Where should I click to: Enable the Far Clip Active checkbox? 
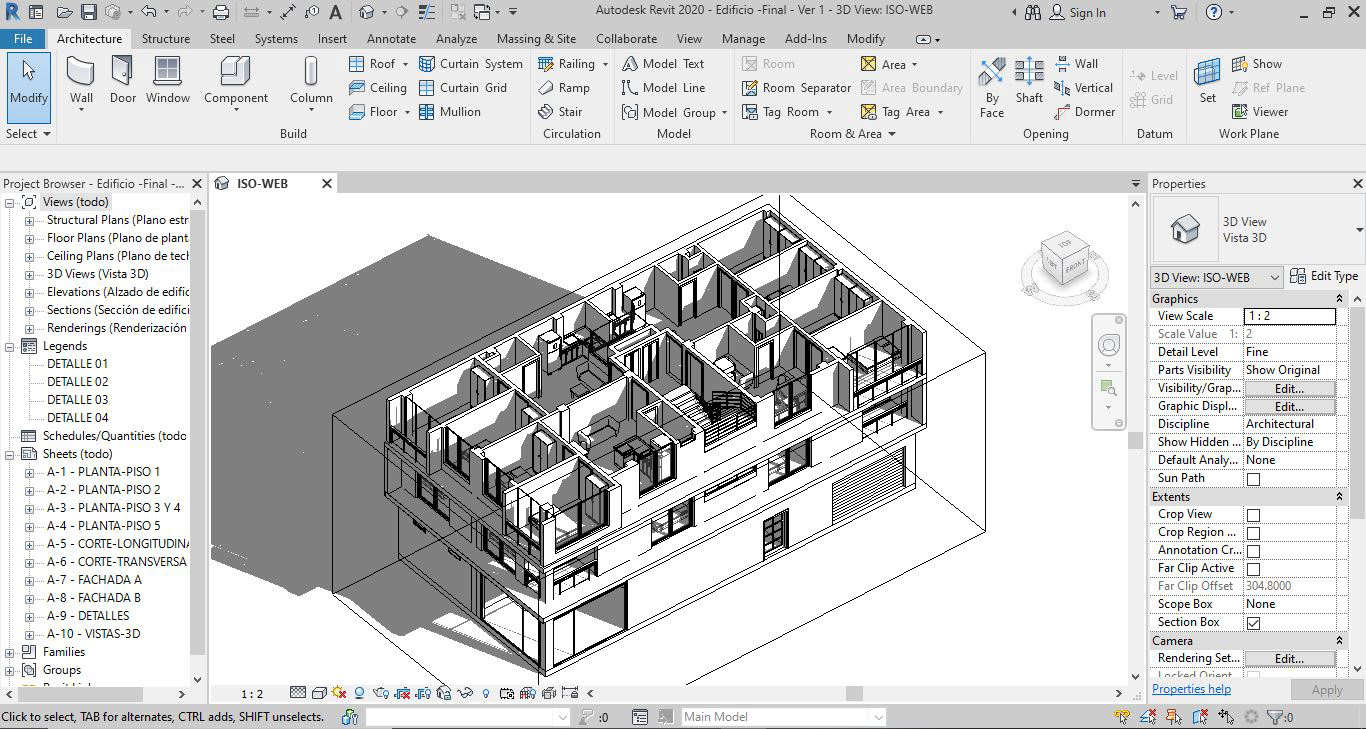click(x=1253, y=569)
